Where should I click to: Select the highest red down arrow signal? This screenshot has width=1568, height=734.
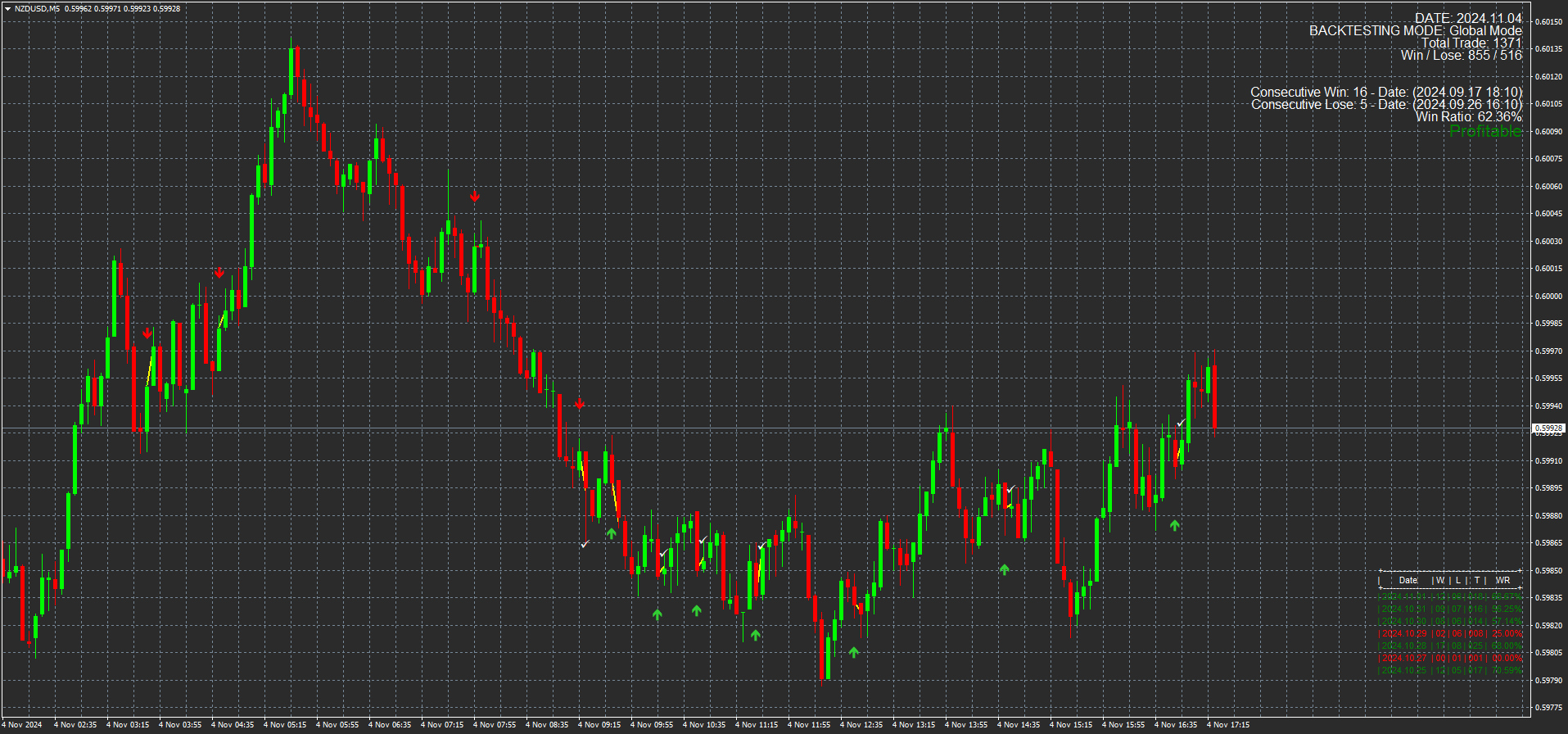(x=475, y=196)
